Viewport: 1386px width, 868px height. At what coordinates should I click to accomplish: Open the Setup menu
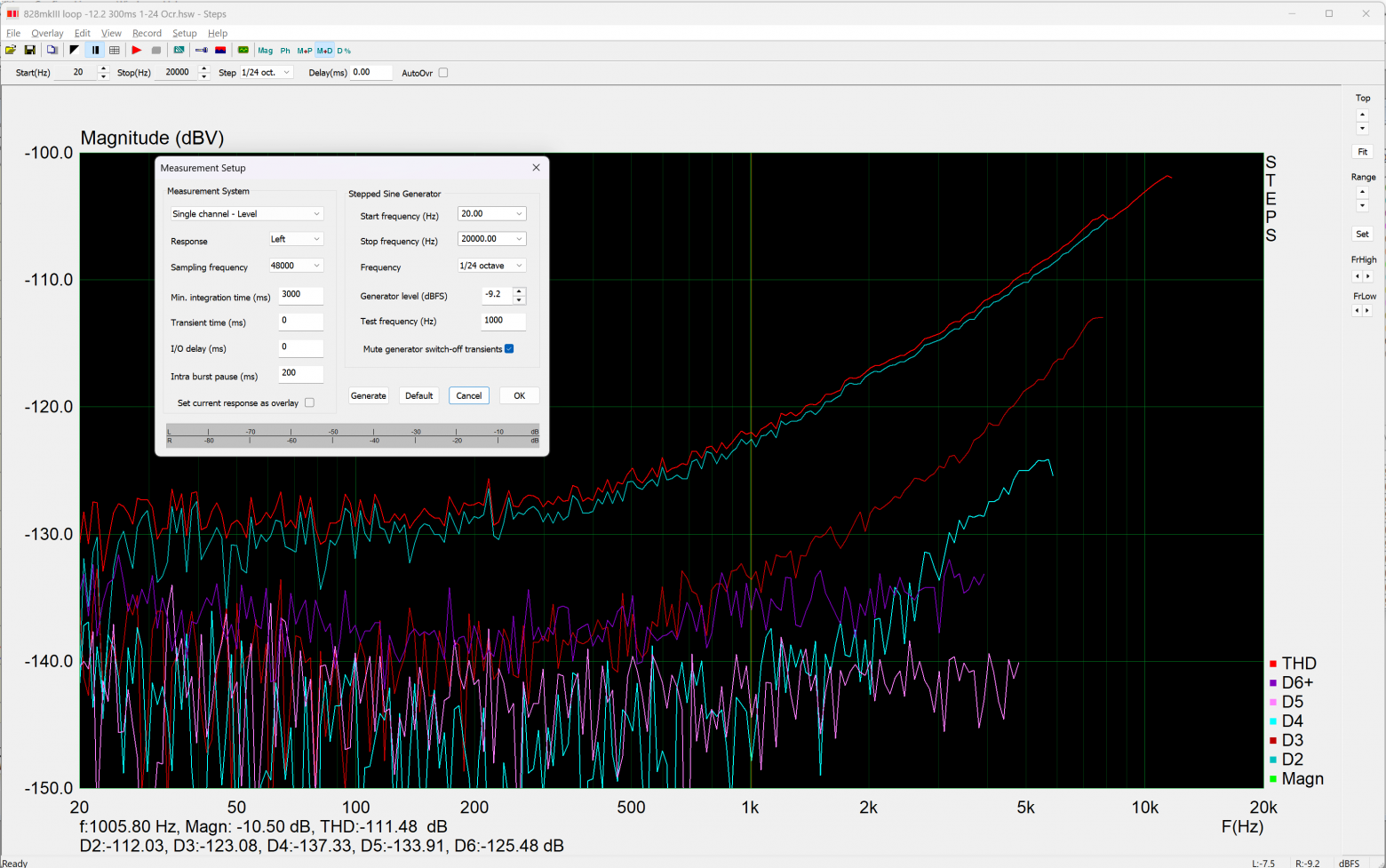click(185, 34)
